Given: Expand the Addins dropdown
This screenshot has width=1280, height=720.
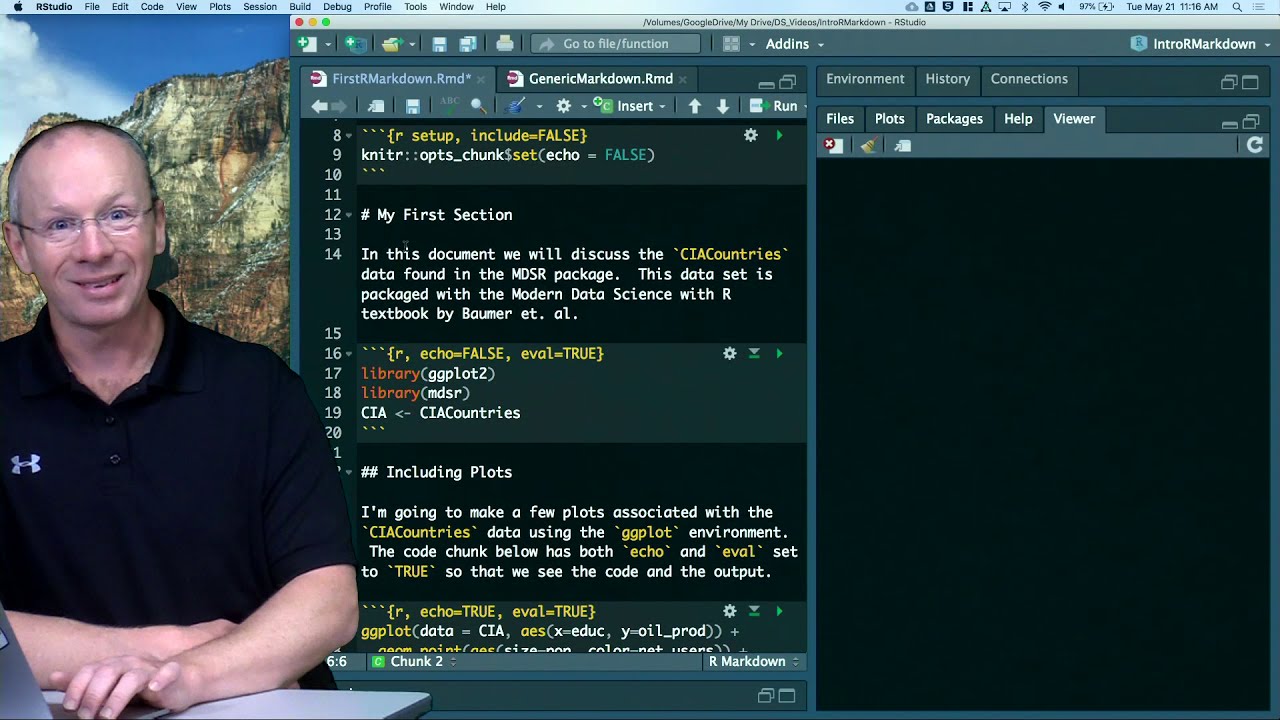Looking at the screenshot, I should pos(820,45).
